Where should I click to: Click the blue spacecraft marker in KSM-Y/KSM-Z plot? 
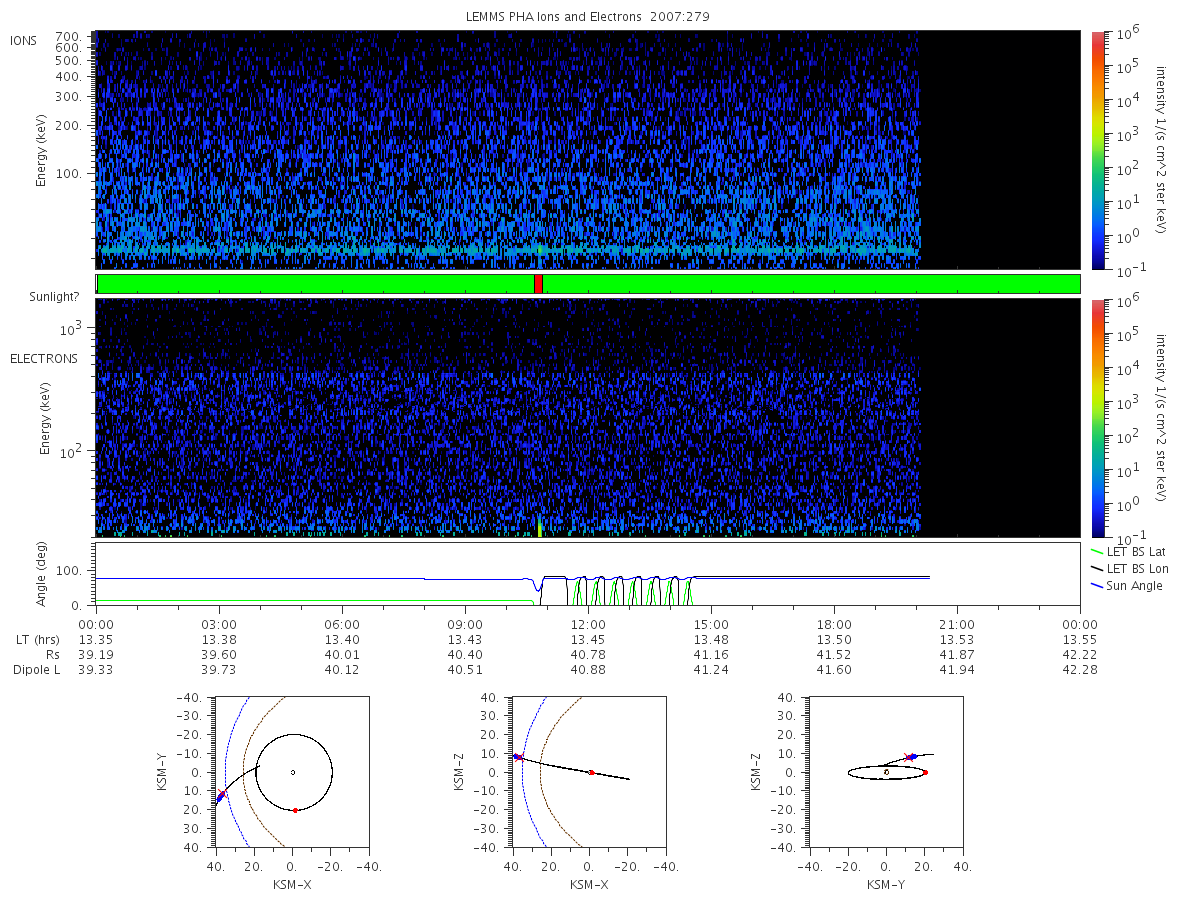pos(913,757)
